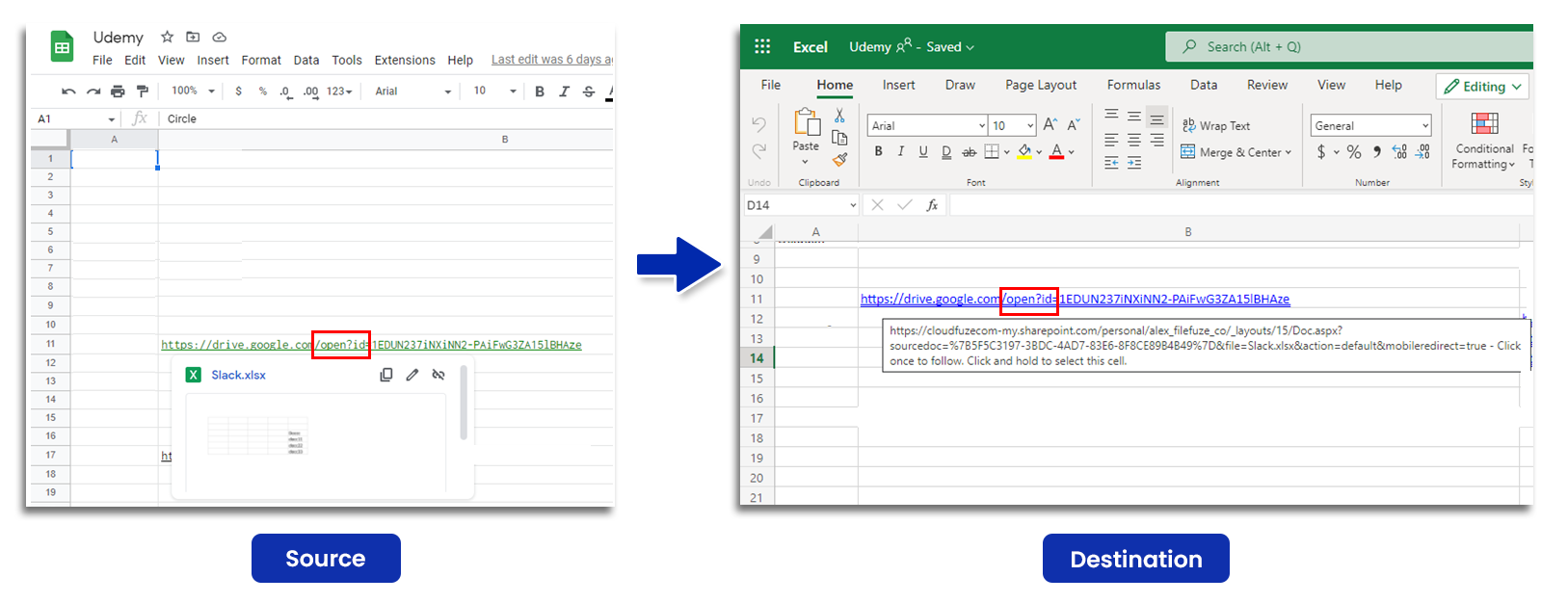Open Extensions menu in Google Sheets
1568x603 pixels.
(405, 60)
